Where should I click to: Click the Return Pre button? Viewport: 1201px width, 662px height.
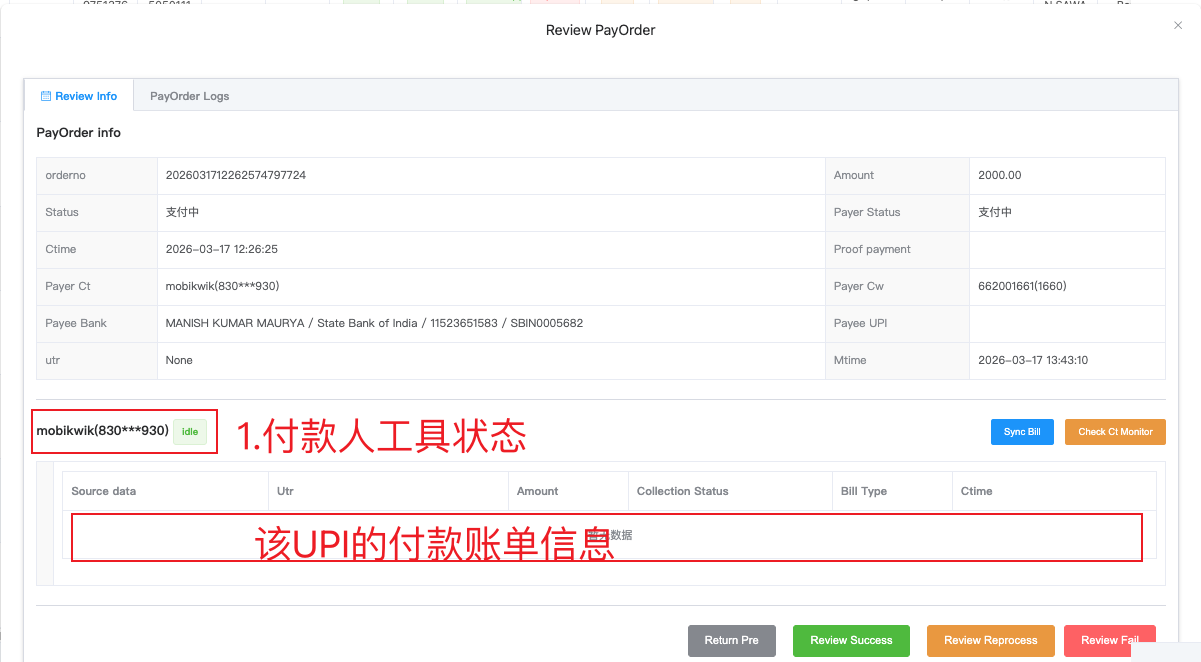pos(731,641)
